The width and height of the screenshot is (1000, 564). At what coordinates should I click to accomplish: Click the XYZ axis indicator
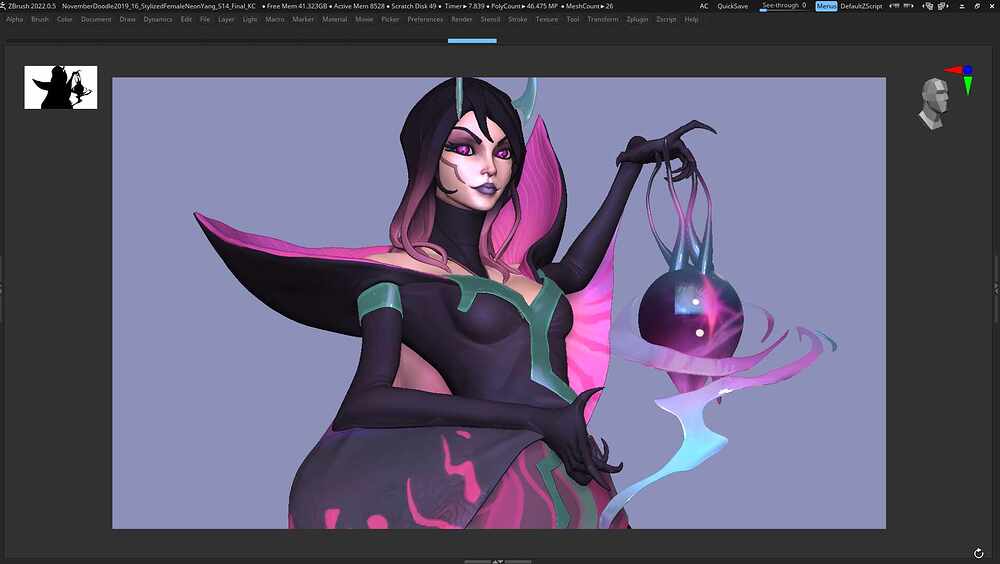pos(960,78)
